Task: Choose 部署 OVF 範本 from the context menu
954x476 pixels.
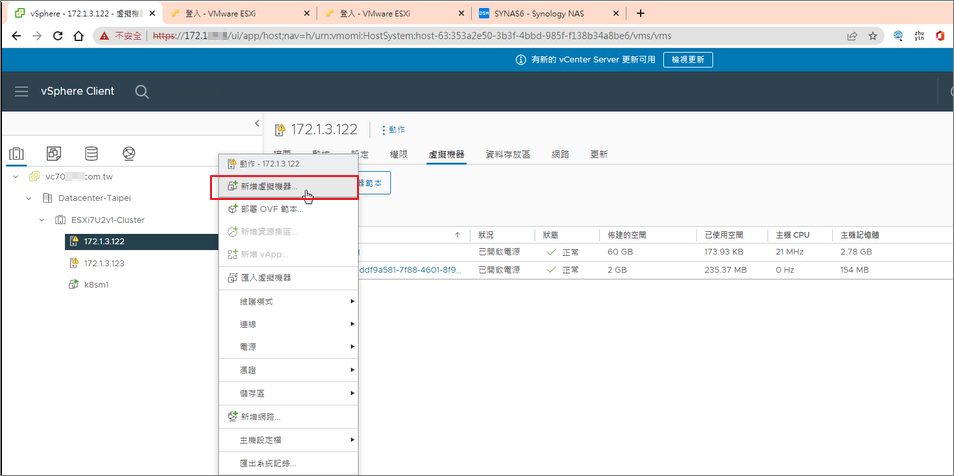Action: pyautogui.click(x=288, y=209)
